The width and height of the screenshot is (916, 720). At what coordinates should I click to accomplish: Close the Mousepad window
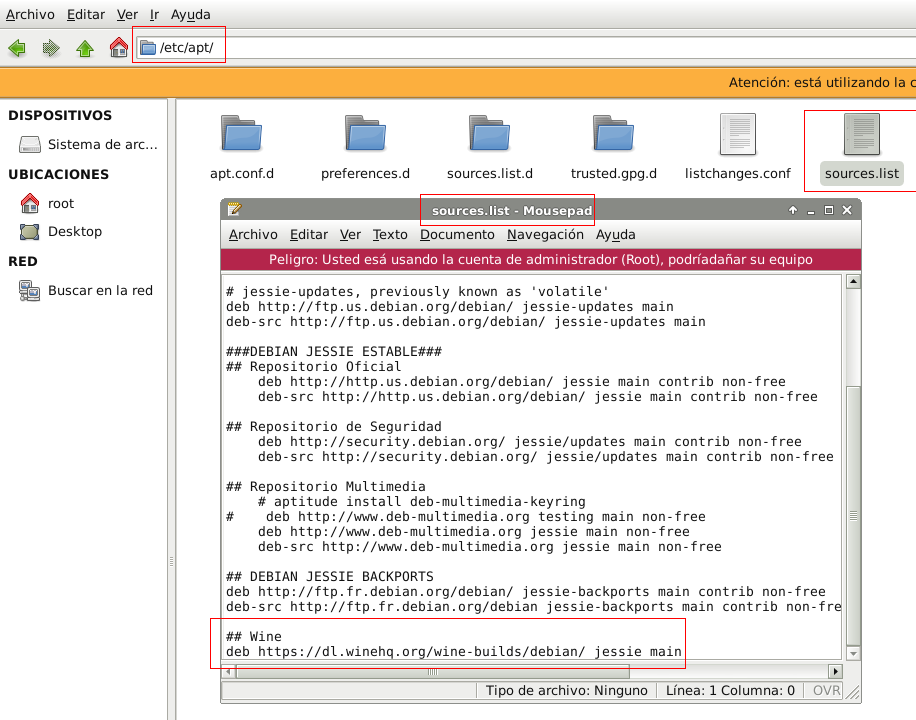click(x=847, y=210)
